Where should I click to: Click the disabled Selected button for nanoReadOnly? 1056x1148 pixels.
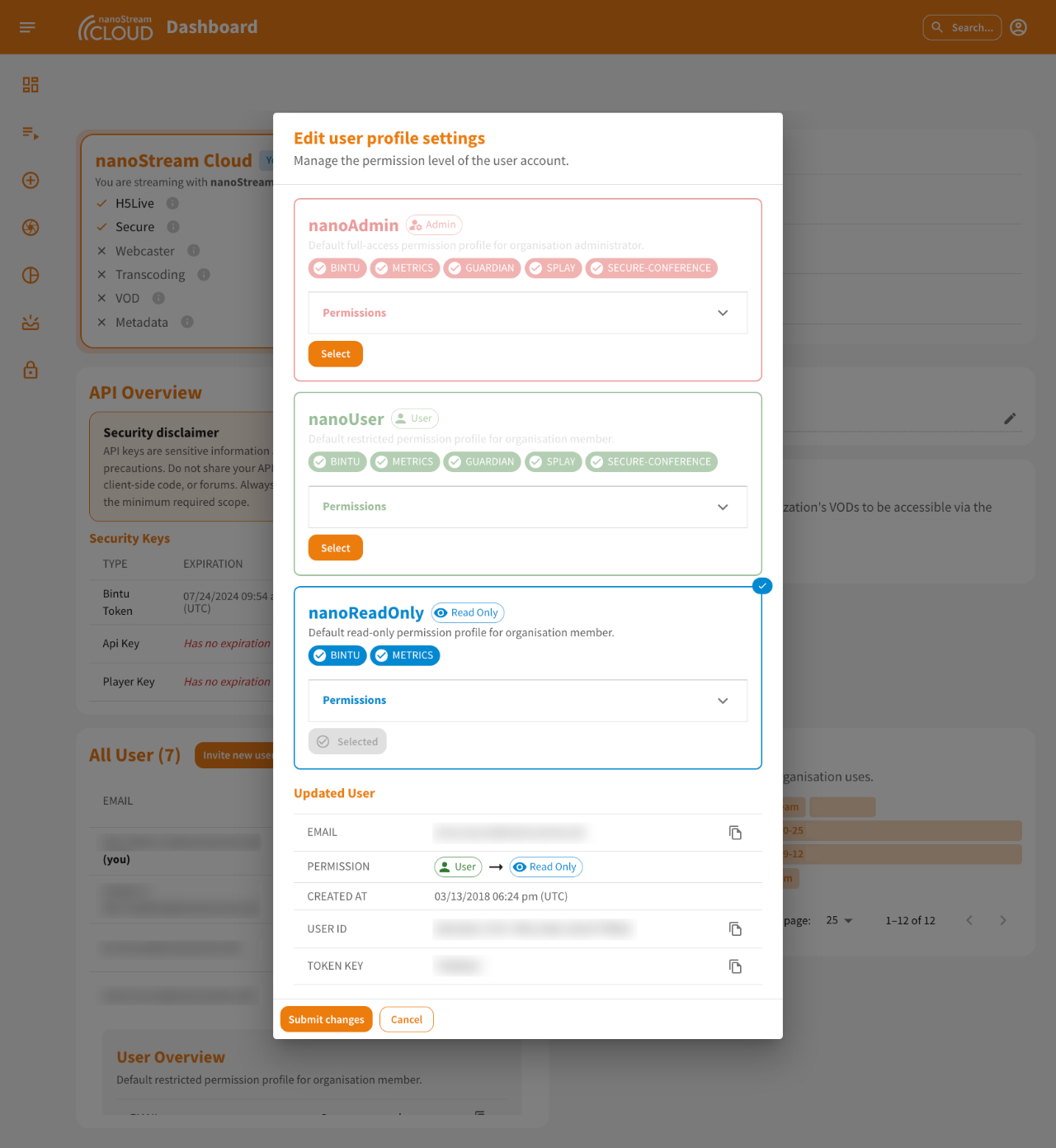pyautogui.click(x=347, y=741)
